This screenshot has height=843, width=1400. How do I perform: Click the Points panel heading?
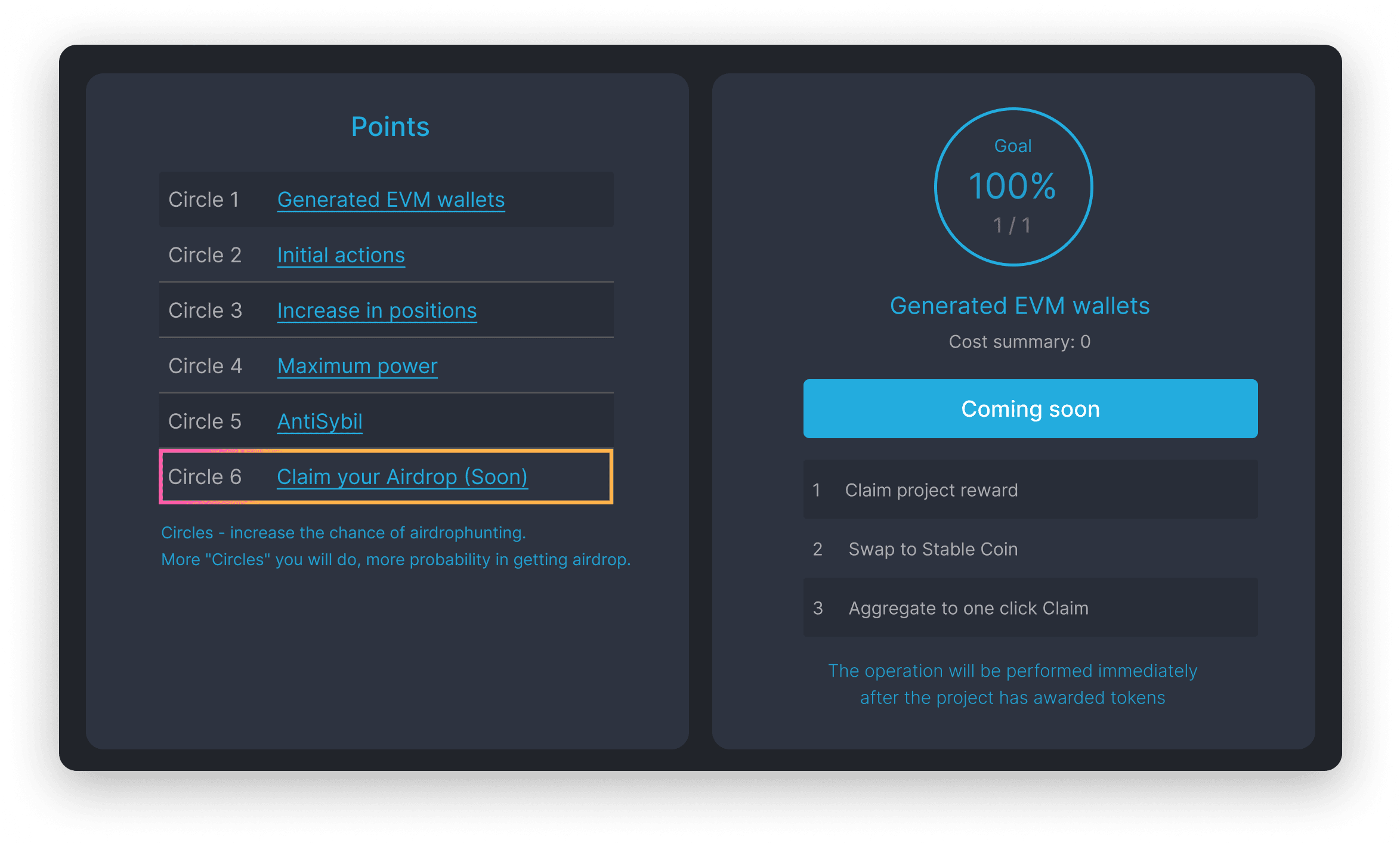390,126
